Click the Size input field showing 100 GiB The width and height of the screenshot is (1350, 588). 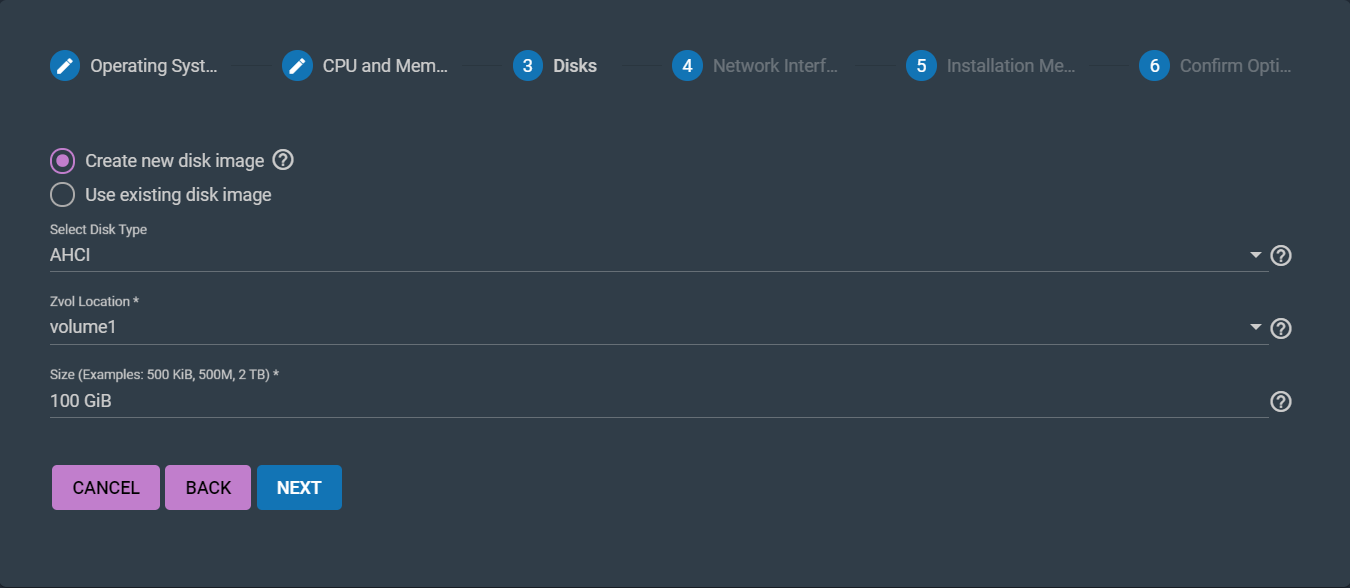pos(659,401)
